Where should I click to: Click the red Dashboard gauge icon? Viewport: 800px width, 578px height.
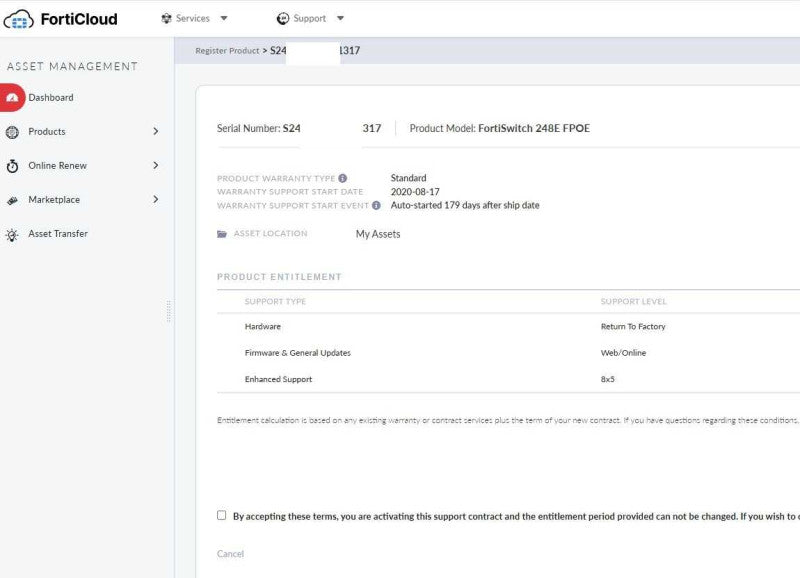(12, 97)
